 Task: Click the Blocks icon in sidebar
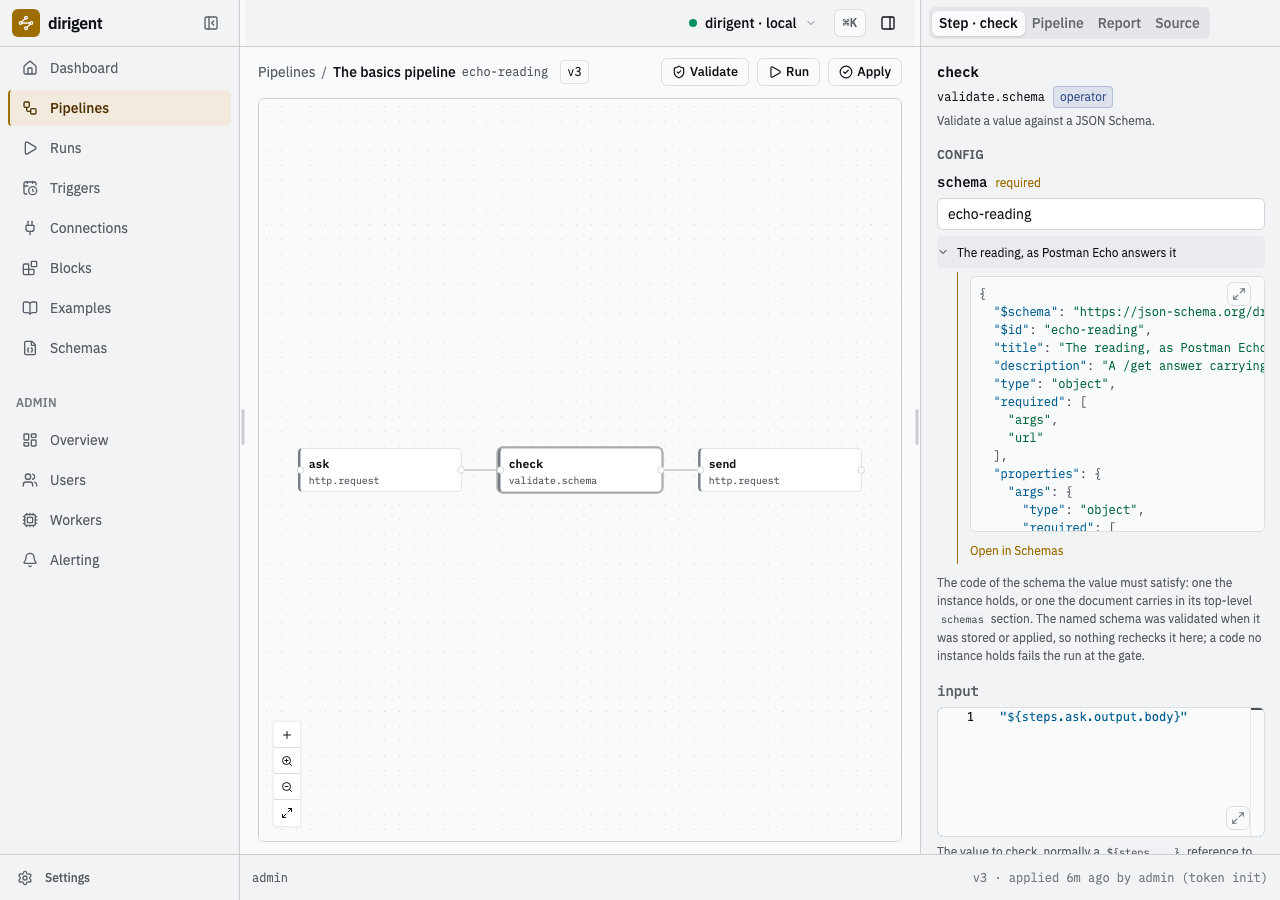pyautogui.click(x=30, y=268)
